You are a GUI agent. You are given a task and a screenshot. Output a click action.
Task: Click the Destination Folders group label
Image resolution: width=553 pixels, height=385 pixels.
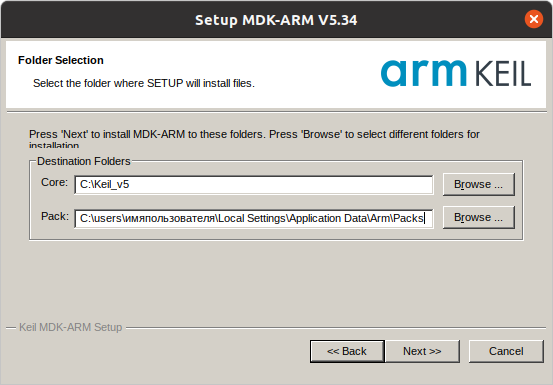[x=84, y=161]
